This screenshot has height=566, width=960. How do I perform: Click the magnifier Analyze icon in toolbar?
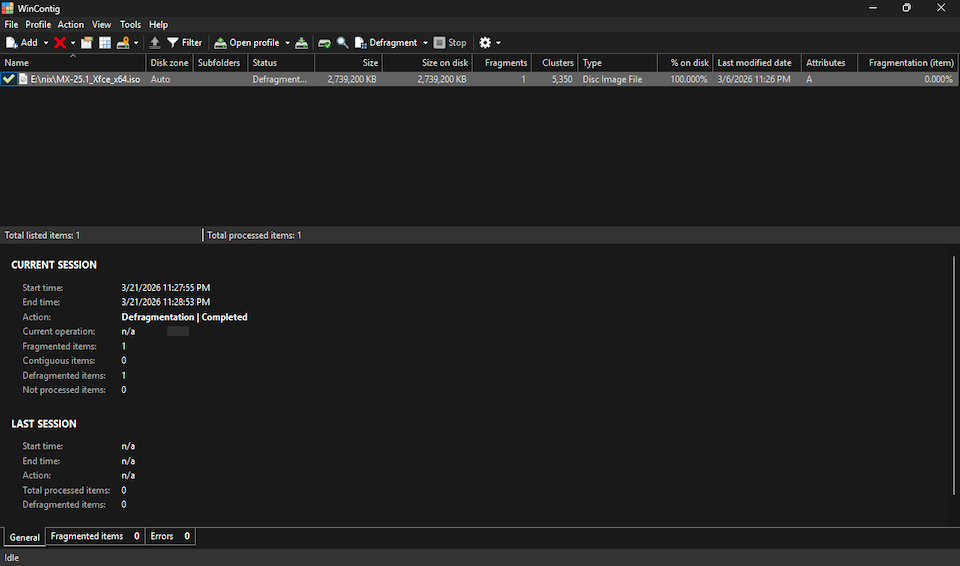point(343,43)
